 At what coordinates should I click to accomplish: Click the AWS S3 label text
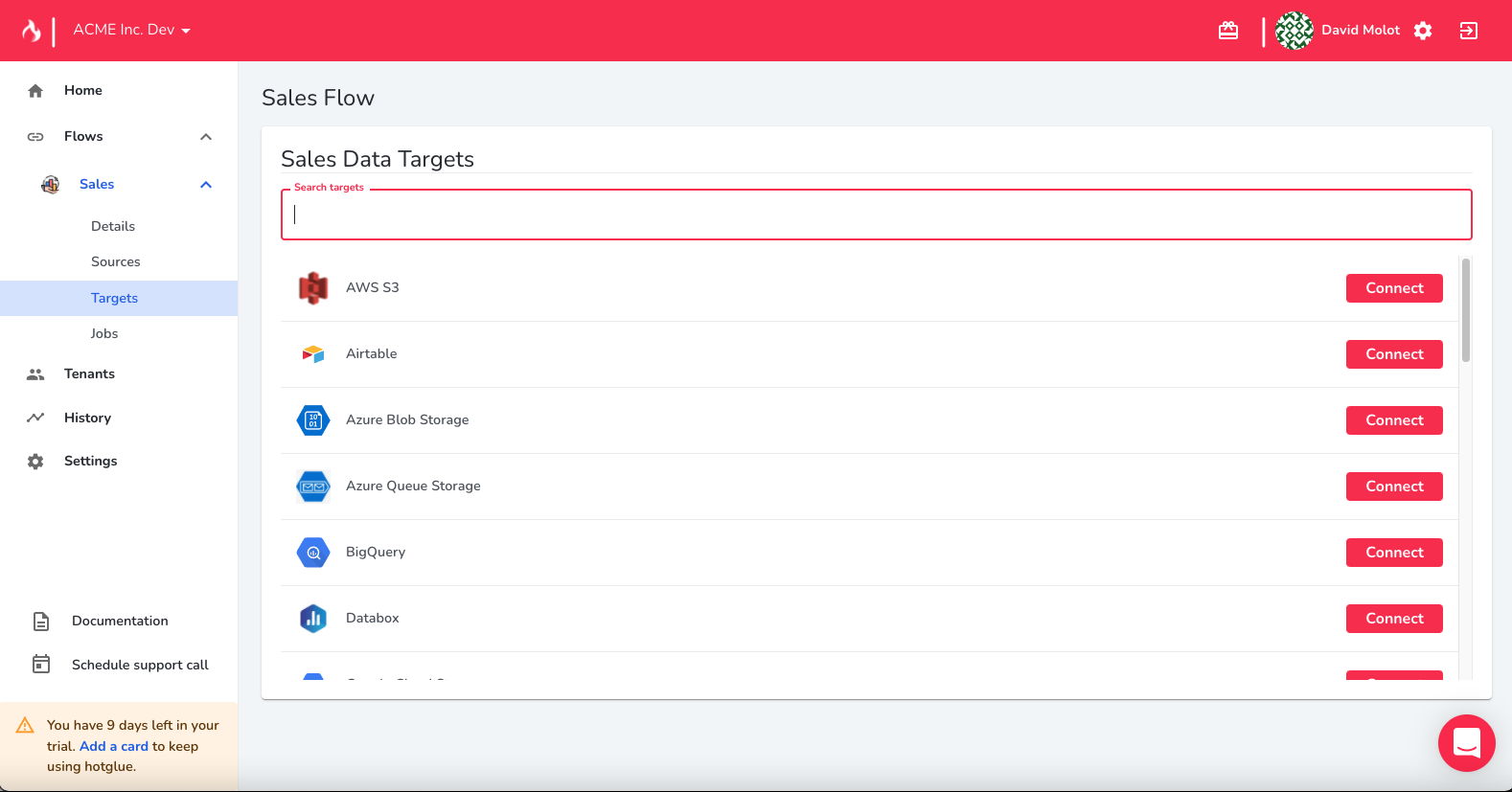click(x=373, y=287)
